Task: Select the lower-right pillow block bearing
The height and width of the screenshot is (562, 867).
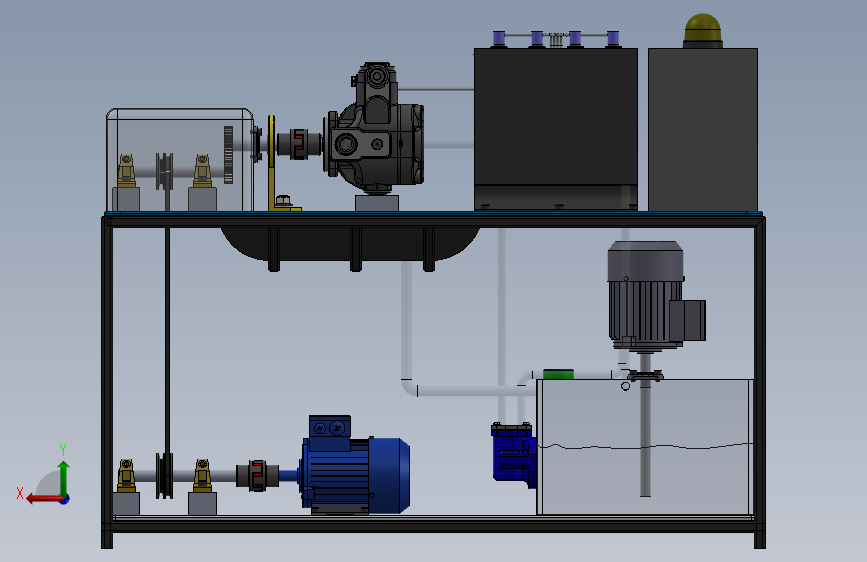Action: coord(202,476)
